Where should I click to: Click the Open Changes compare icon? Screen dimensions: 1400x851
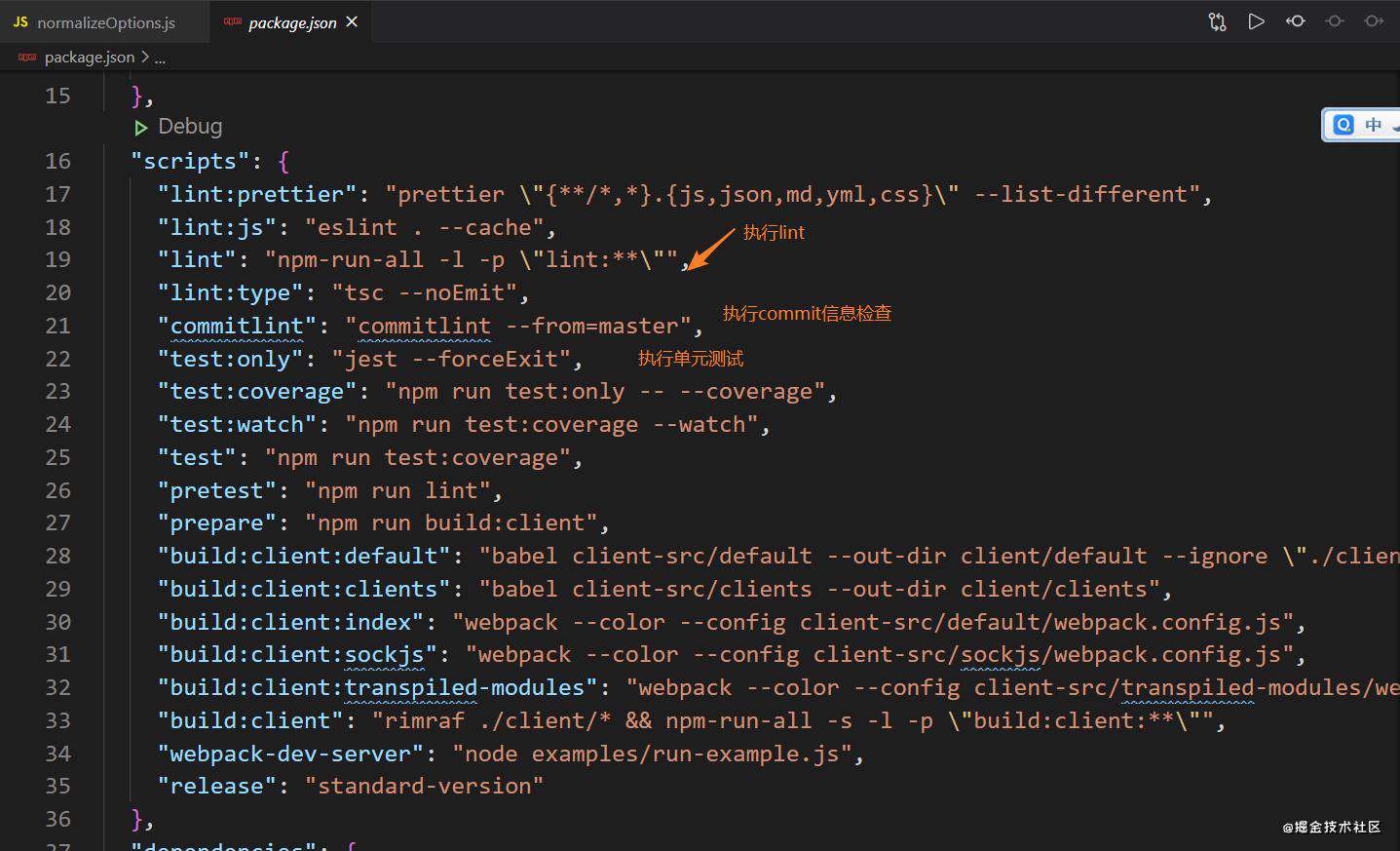coord(1217,21)
